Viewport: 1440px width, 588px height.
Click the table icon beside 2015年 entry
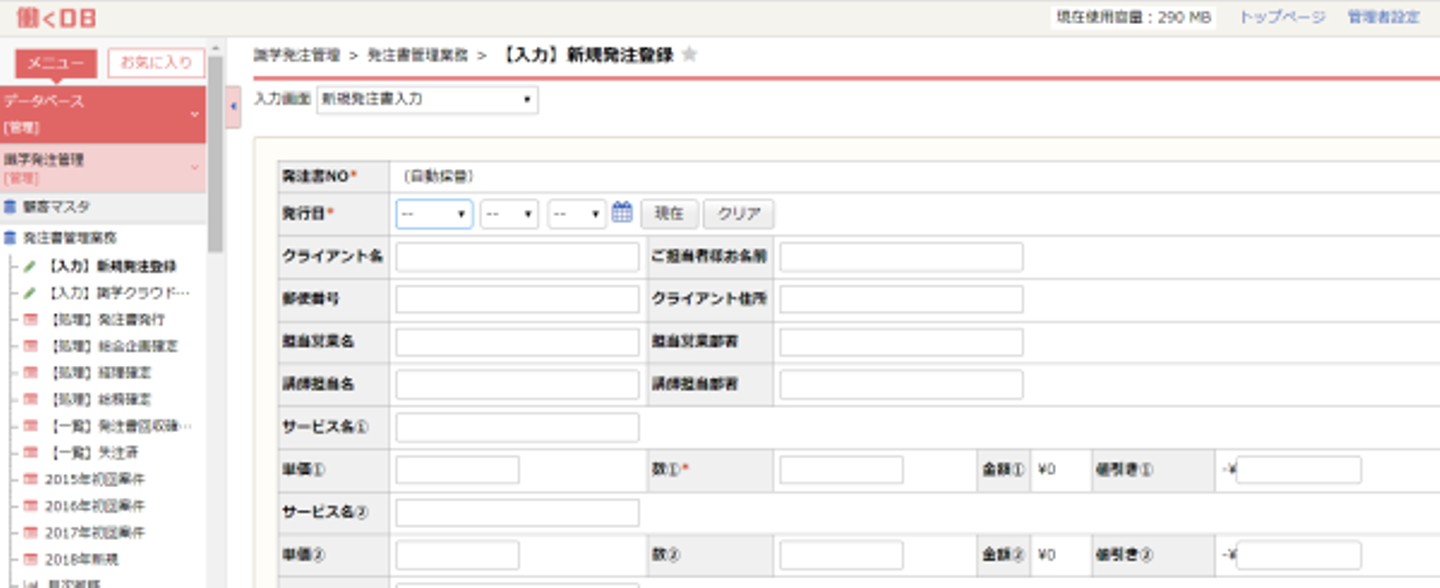click(x=30, y=479)
